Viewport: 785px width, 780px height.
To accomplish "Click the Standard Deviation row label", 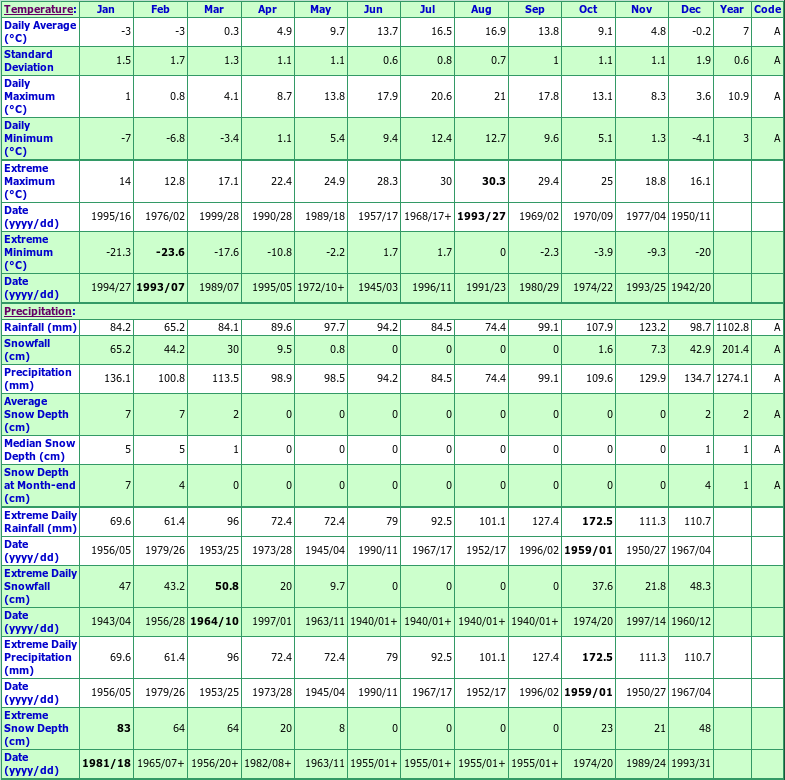I will 29,61.
